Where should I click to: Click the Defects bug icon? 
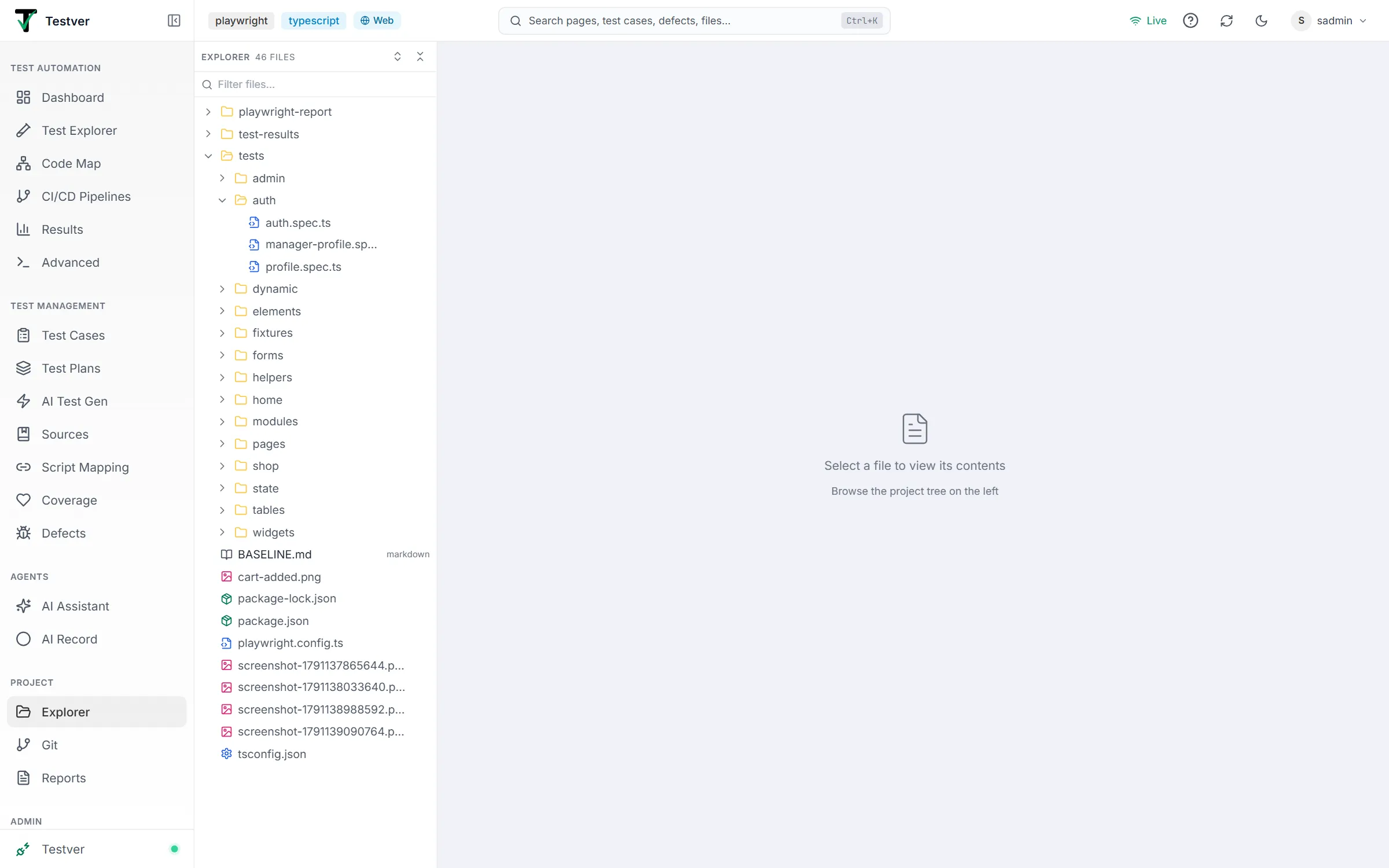[23, 533]
